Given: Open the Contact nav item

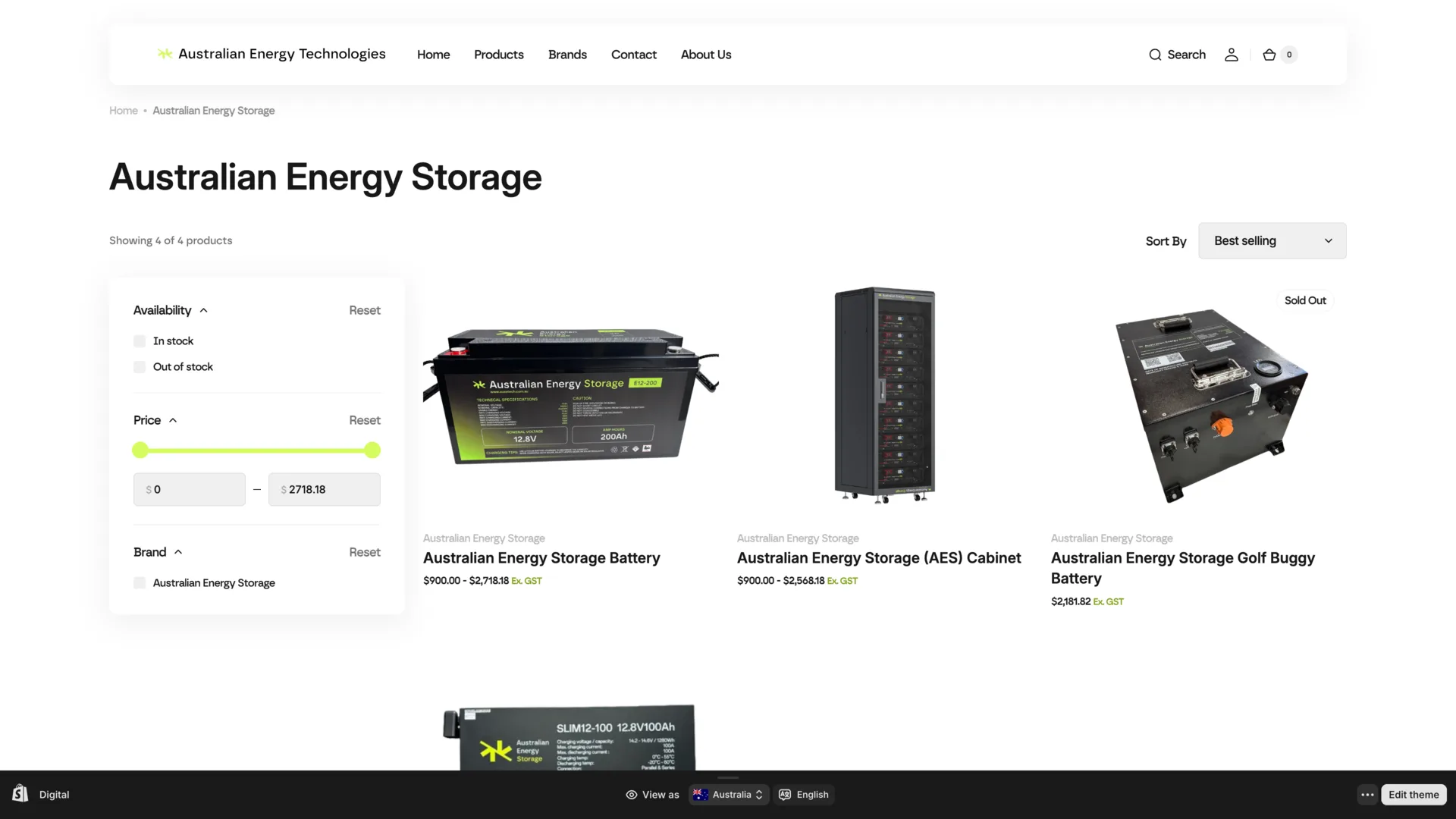Looking at the screenshot, I should 634,55.
